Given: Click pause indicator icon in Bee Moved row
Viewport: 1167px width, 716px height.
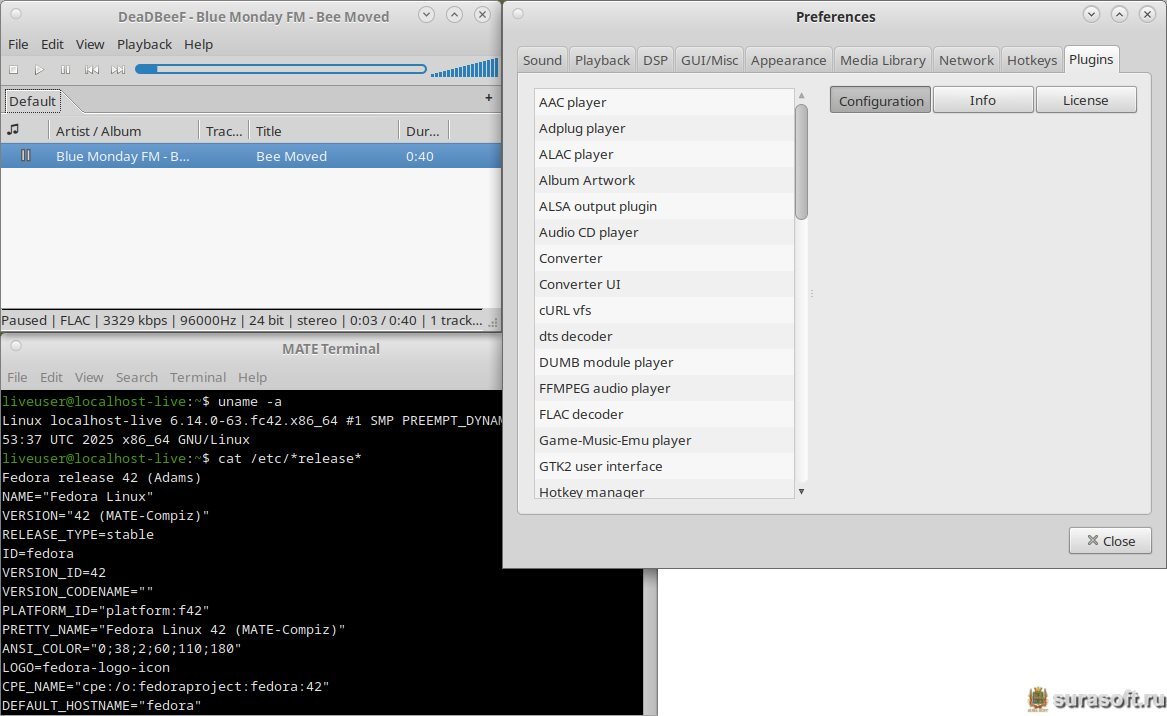Looking at the screenshot, I should 25,156.
